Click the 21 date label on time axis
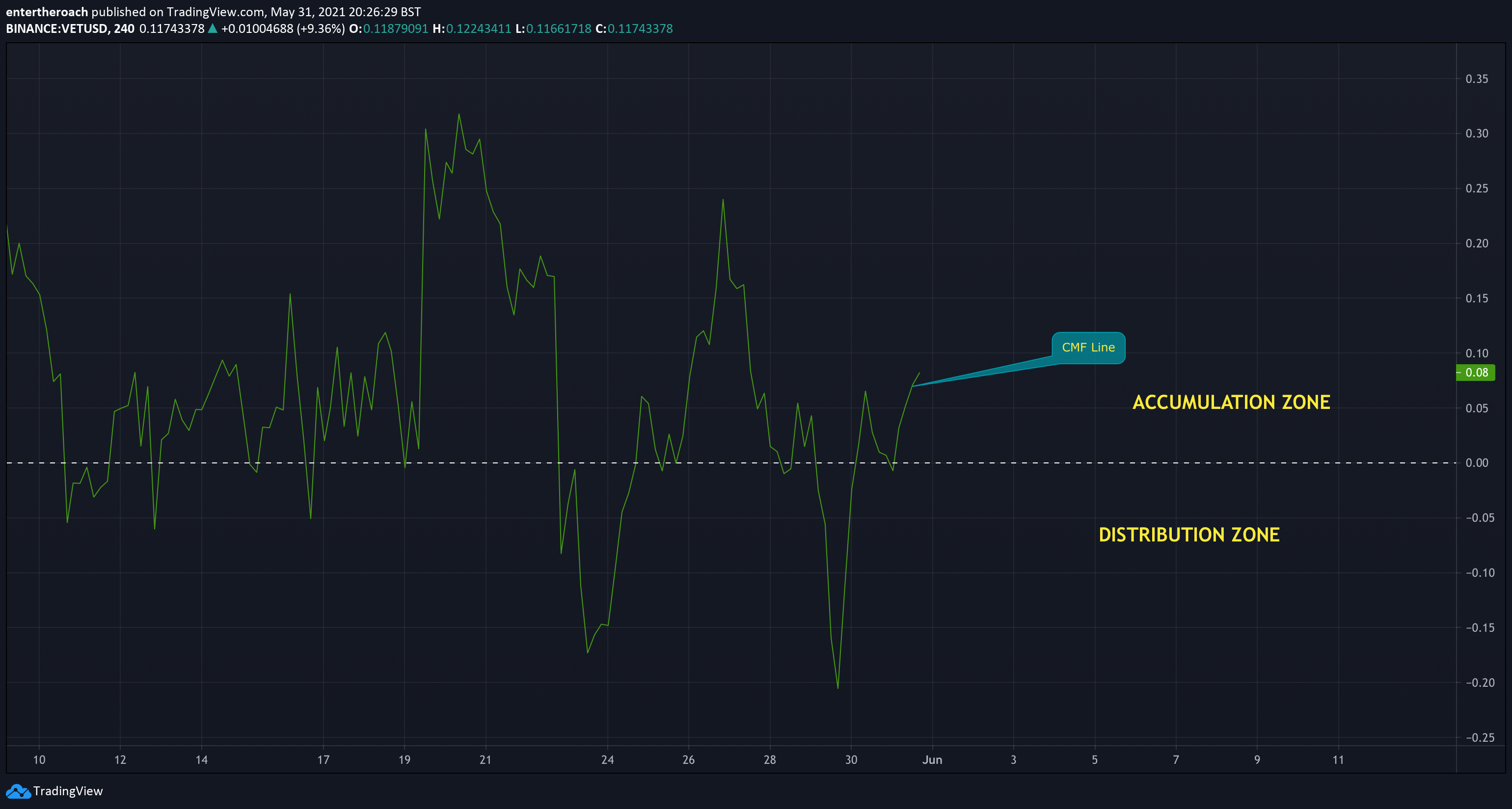The width and height of the screenshot is (1512, 809). pyautogui.click(x=485, y=760)
